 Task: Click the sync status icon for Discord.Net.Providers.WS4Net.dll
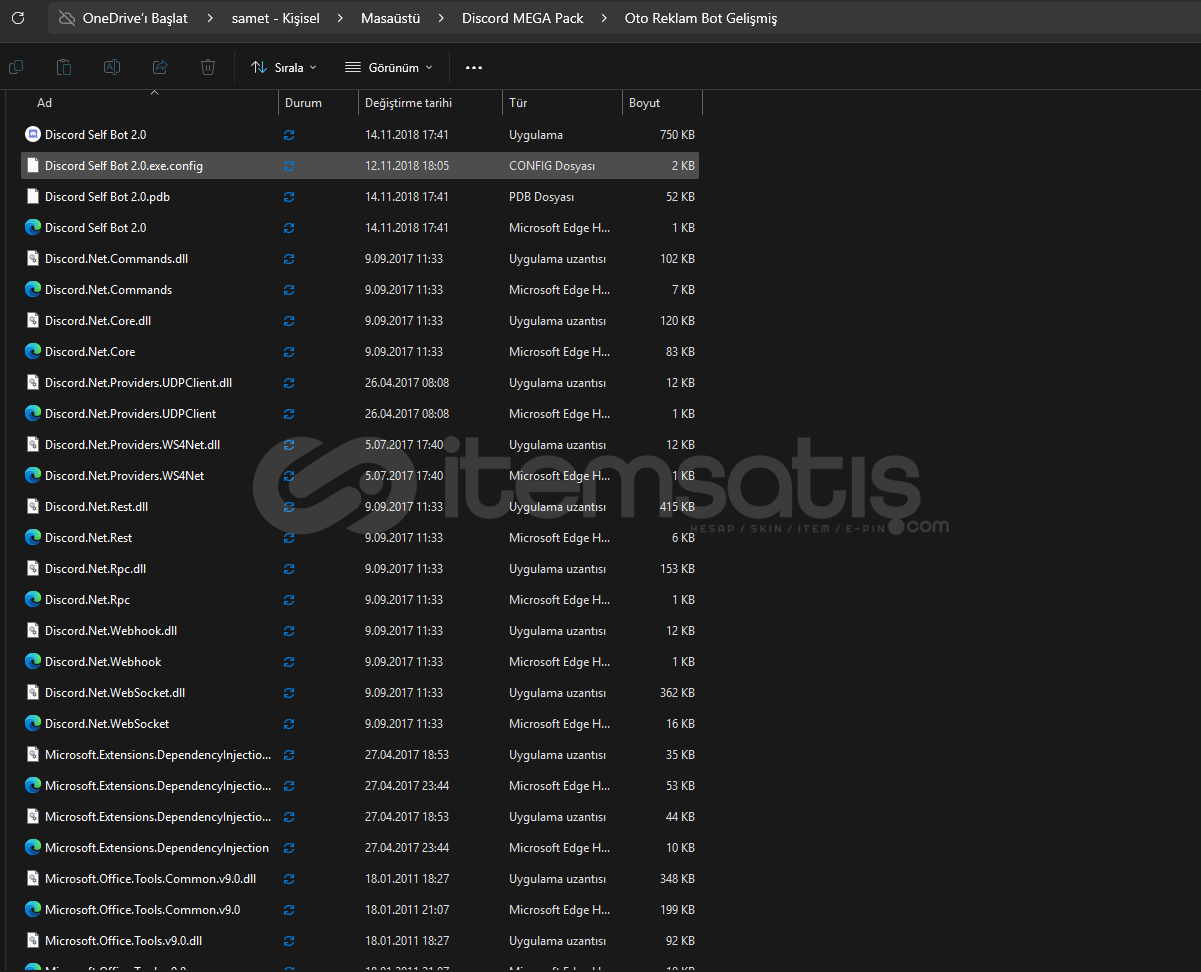[x=289, y=445]
